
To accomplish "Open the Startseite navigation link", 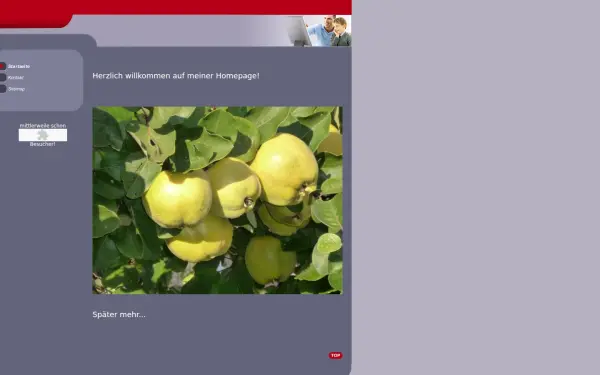I will coord(19,66).
